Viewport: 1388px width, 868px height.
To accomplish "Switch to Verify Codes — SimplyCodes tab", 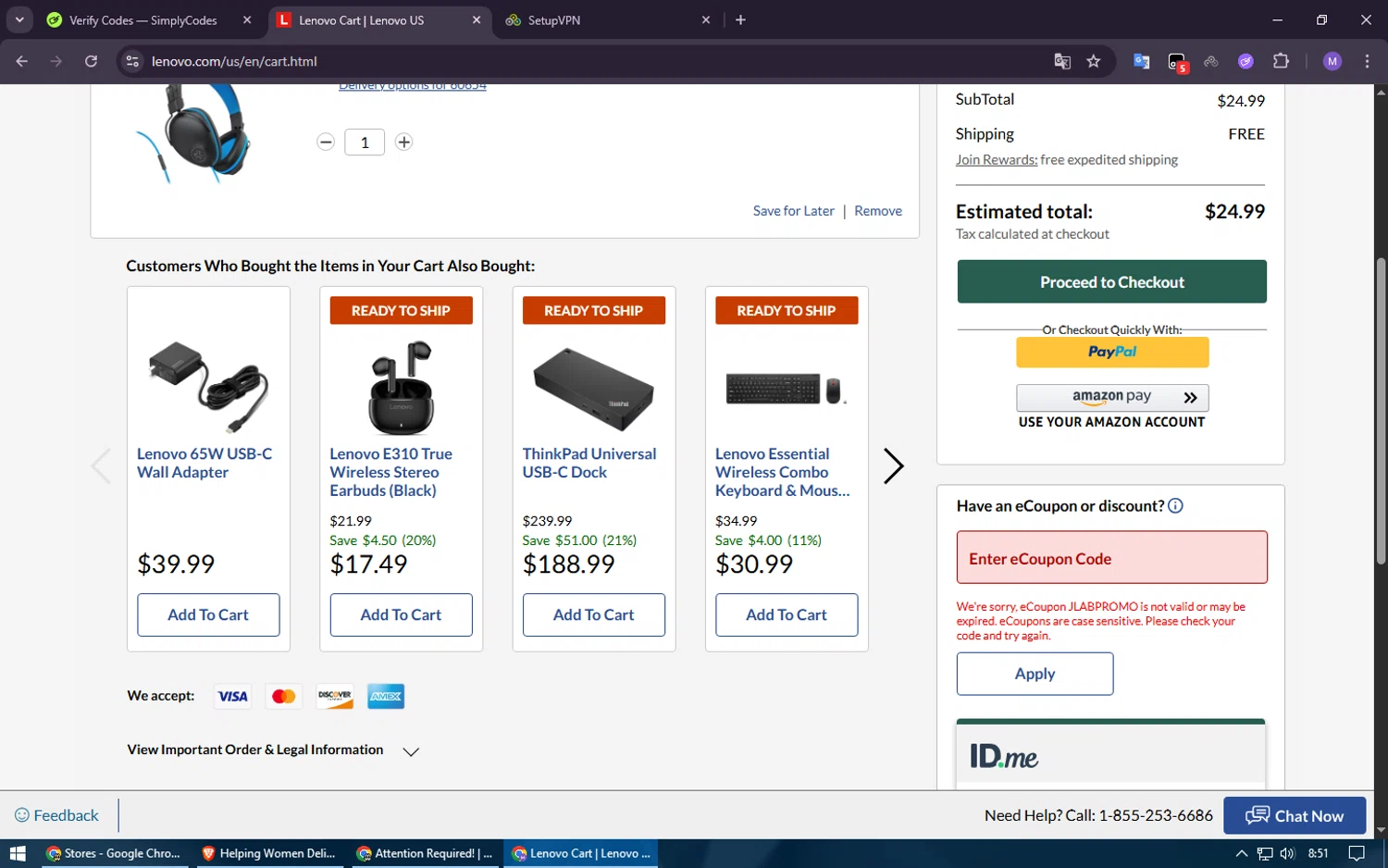I will (x=143, y=20).
